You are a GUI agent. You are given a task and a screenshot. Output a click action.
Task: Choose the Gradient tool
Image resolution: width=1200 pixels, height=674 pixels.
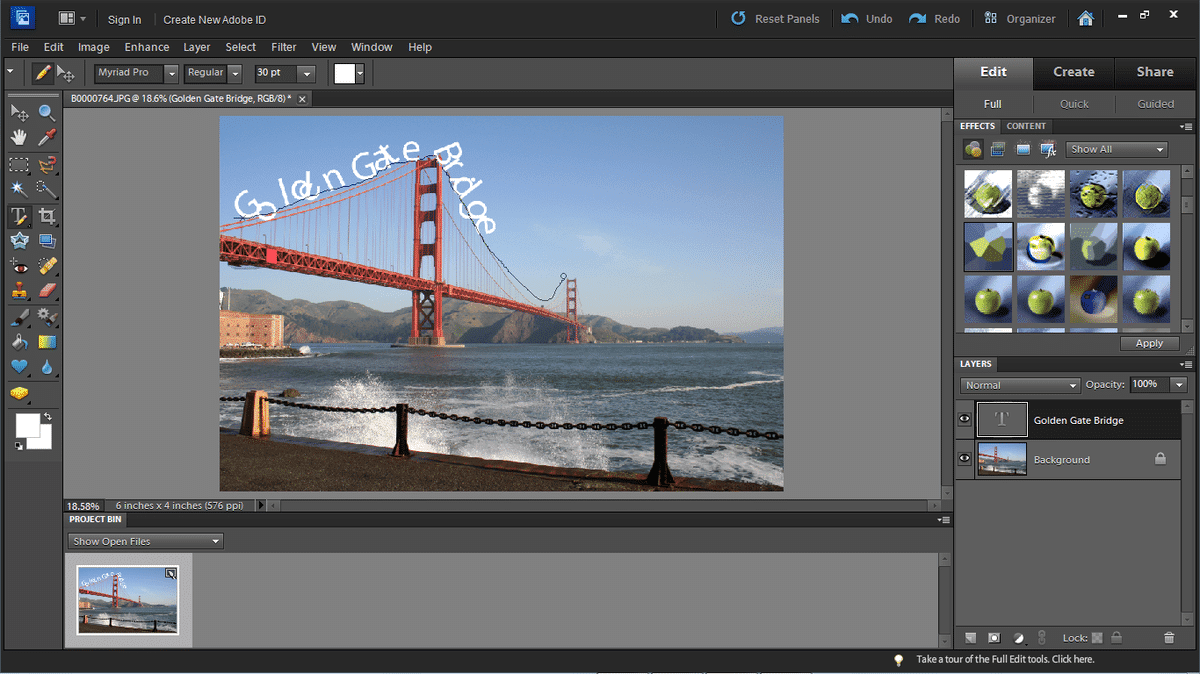[46, 341]
